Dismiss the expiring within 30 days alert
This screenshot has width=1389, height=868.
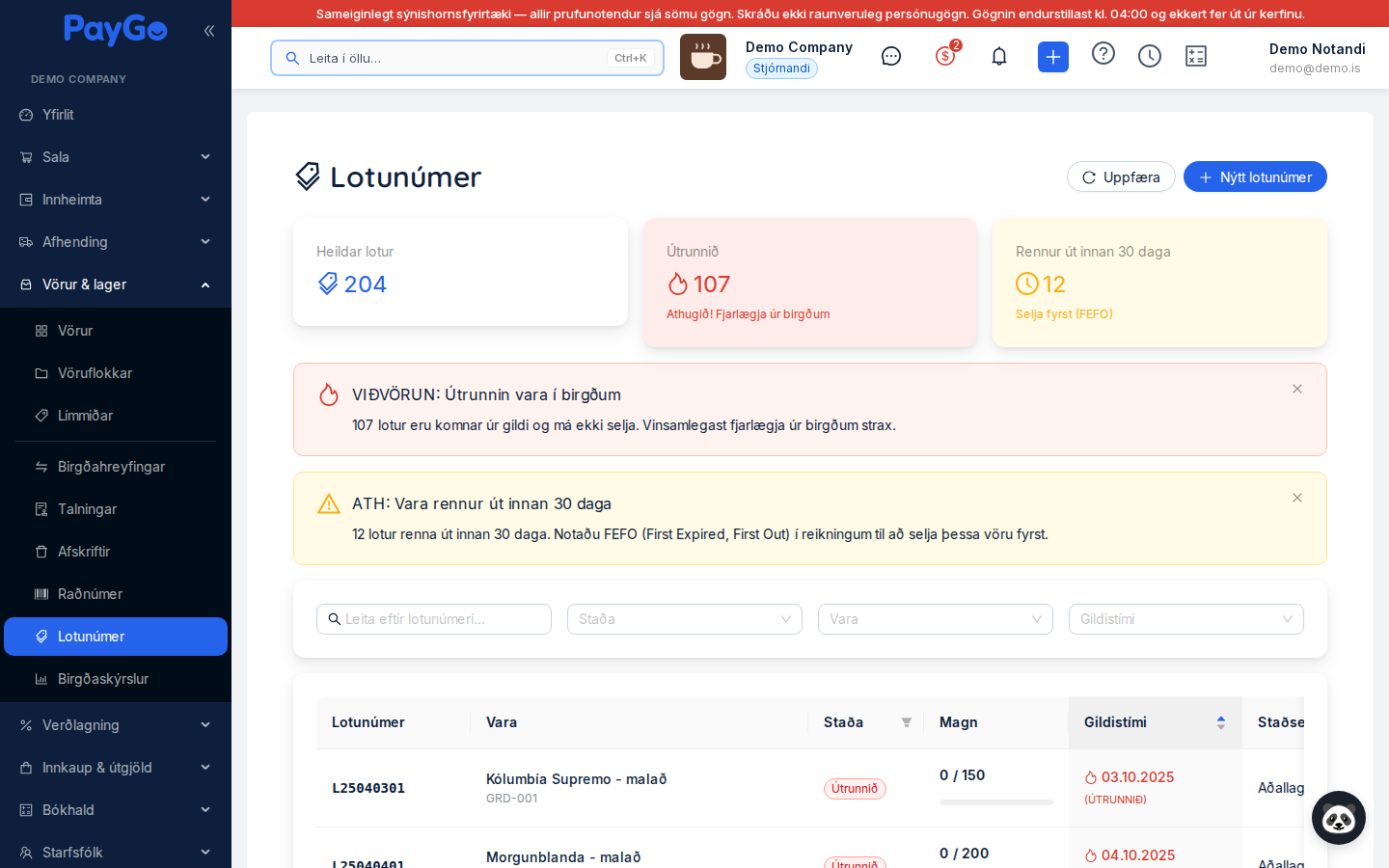[x=1297, y=498]
